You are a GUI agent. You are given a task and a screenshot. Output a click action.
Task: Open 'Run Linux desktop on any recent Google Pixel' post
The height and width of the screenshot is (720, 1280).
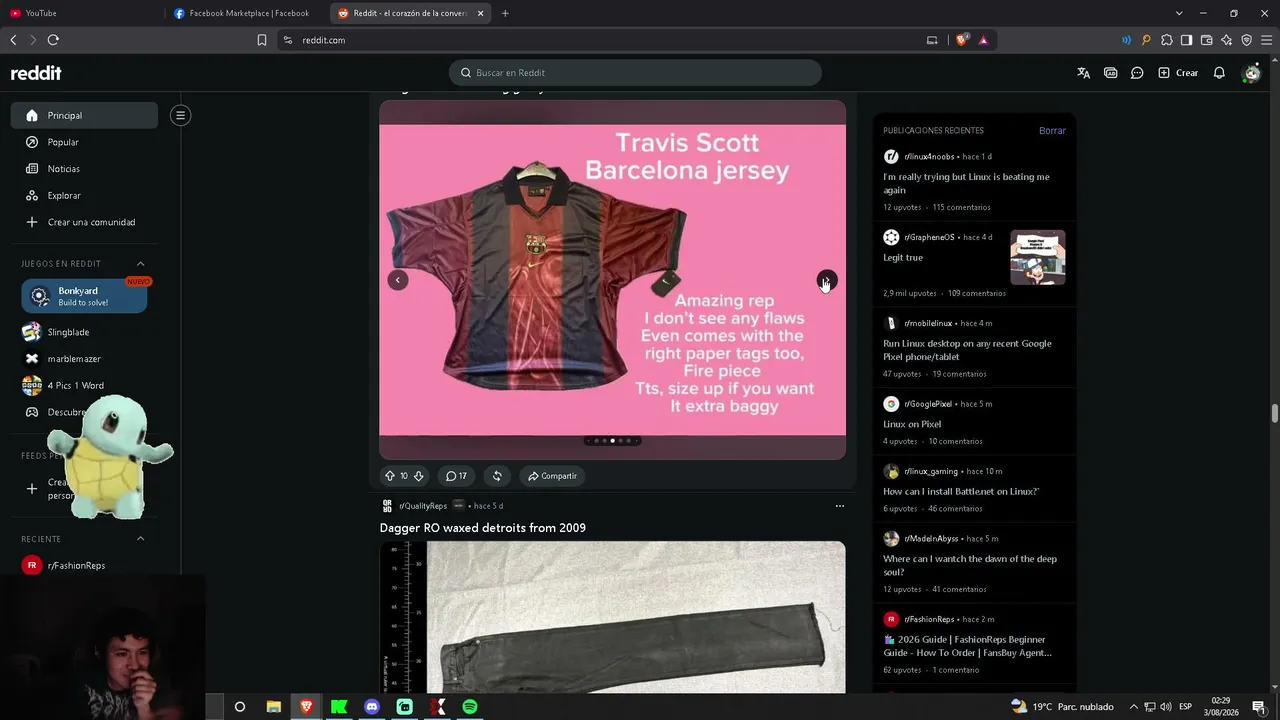click(x=967, y=350)
